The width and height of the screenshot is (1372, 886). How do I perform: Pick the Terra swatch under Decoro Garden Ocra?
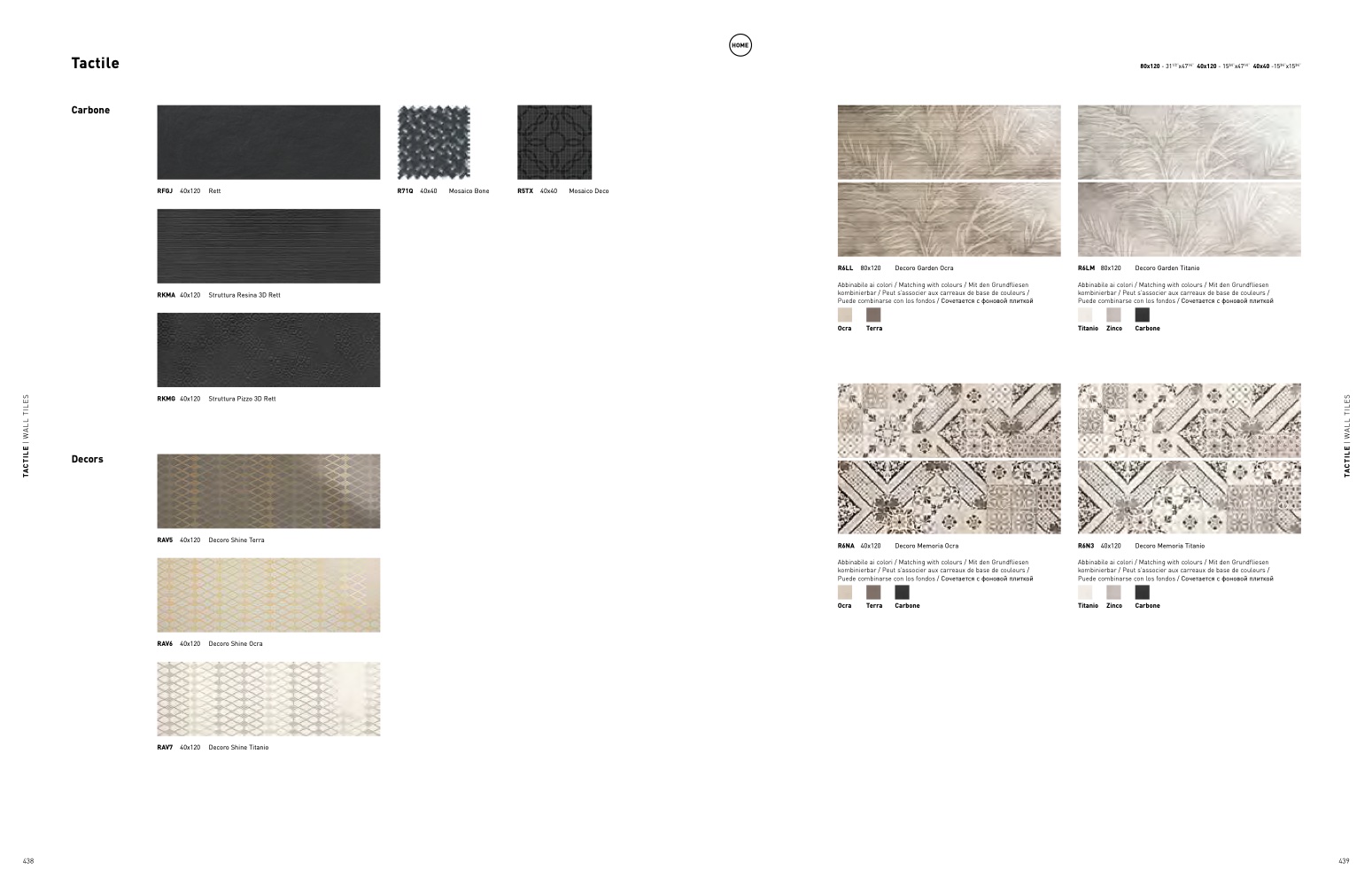[x=873, y=315]
